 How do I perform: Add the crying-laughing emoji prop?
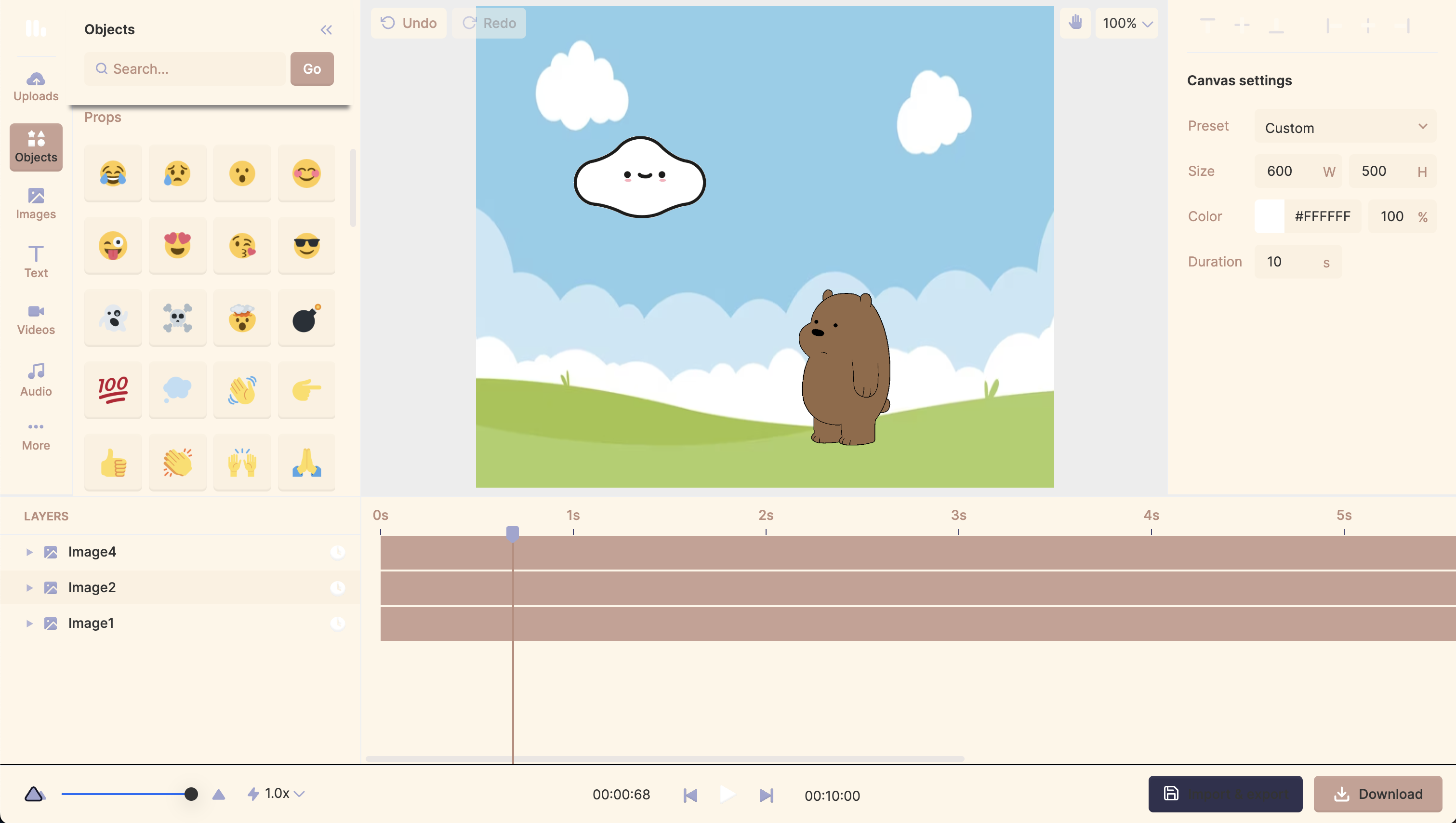[x=113, y=173]
